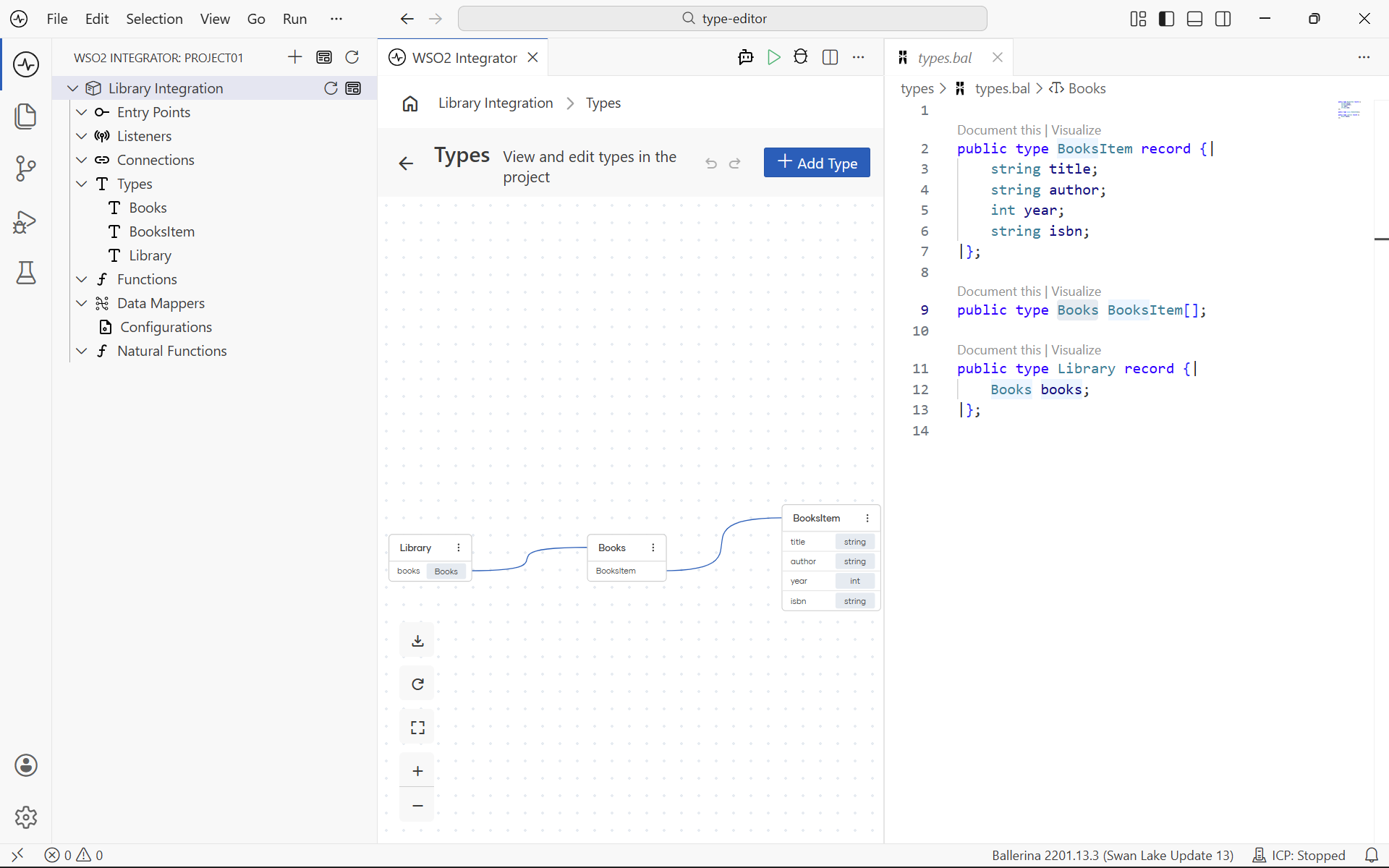Click the code minimap thumbnail
Image resolution: width=1389 pixels, height=868 pixels.
point(1349,109)
